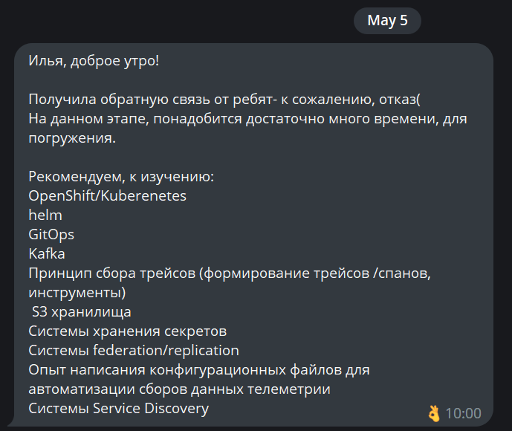This screenshot has height=431, width=512.
Task: Click the 'GitOps' line in the message
Action: click(x=51, y=235)
